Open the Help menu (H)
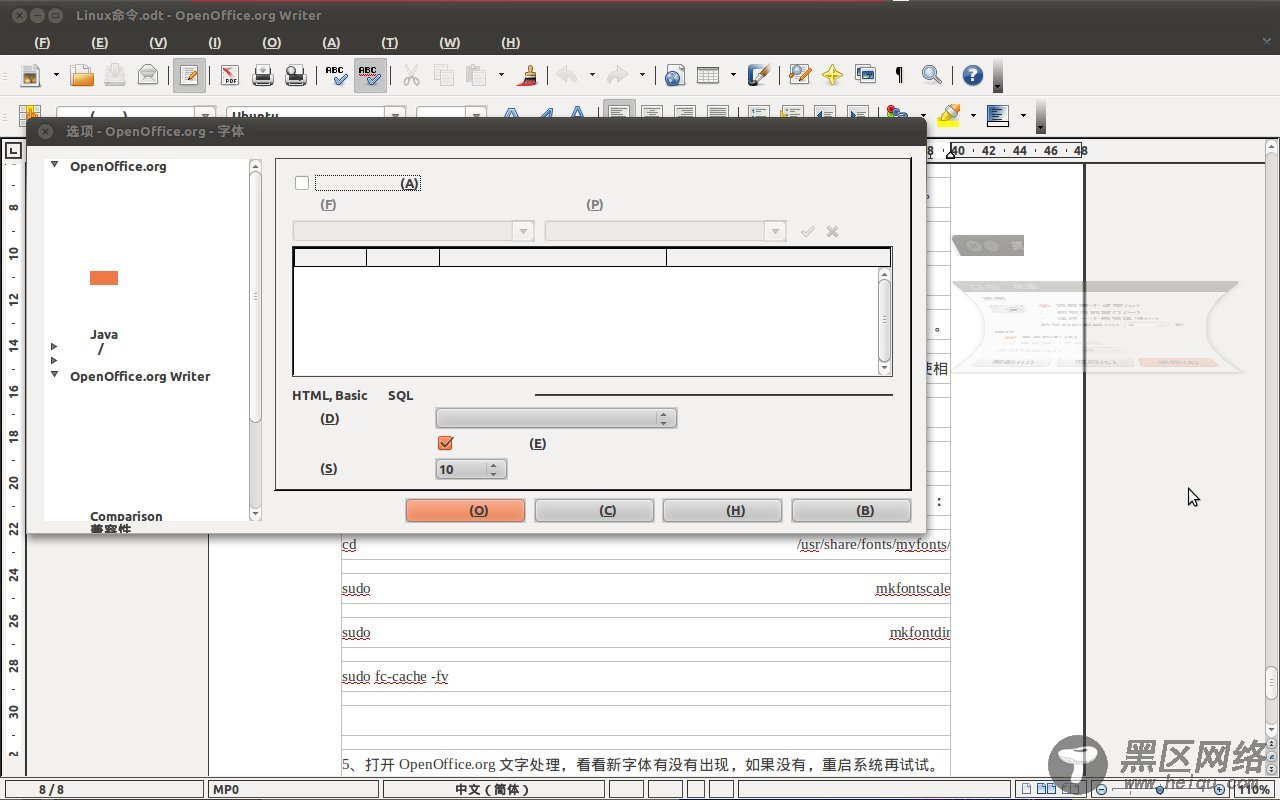Screen dimensions: 1280x800 511,42
